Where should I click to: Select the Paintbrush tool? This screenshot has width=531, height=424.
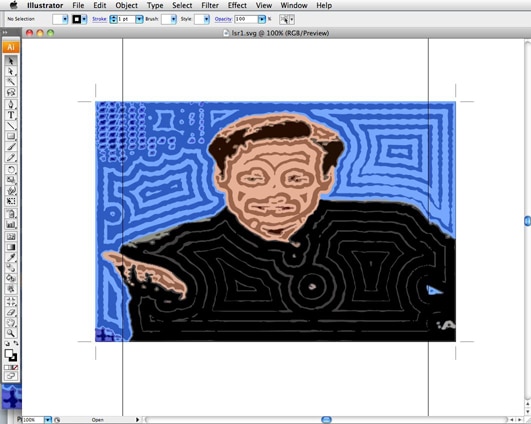click(11, 147)
